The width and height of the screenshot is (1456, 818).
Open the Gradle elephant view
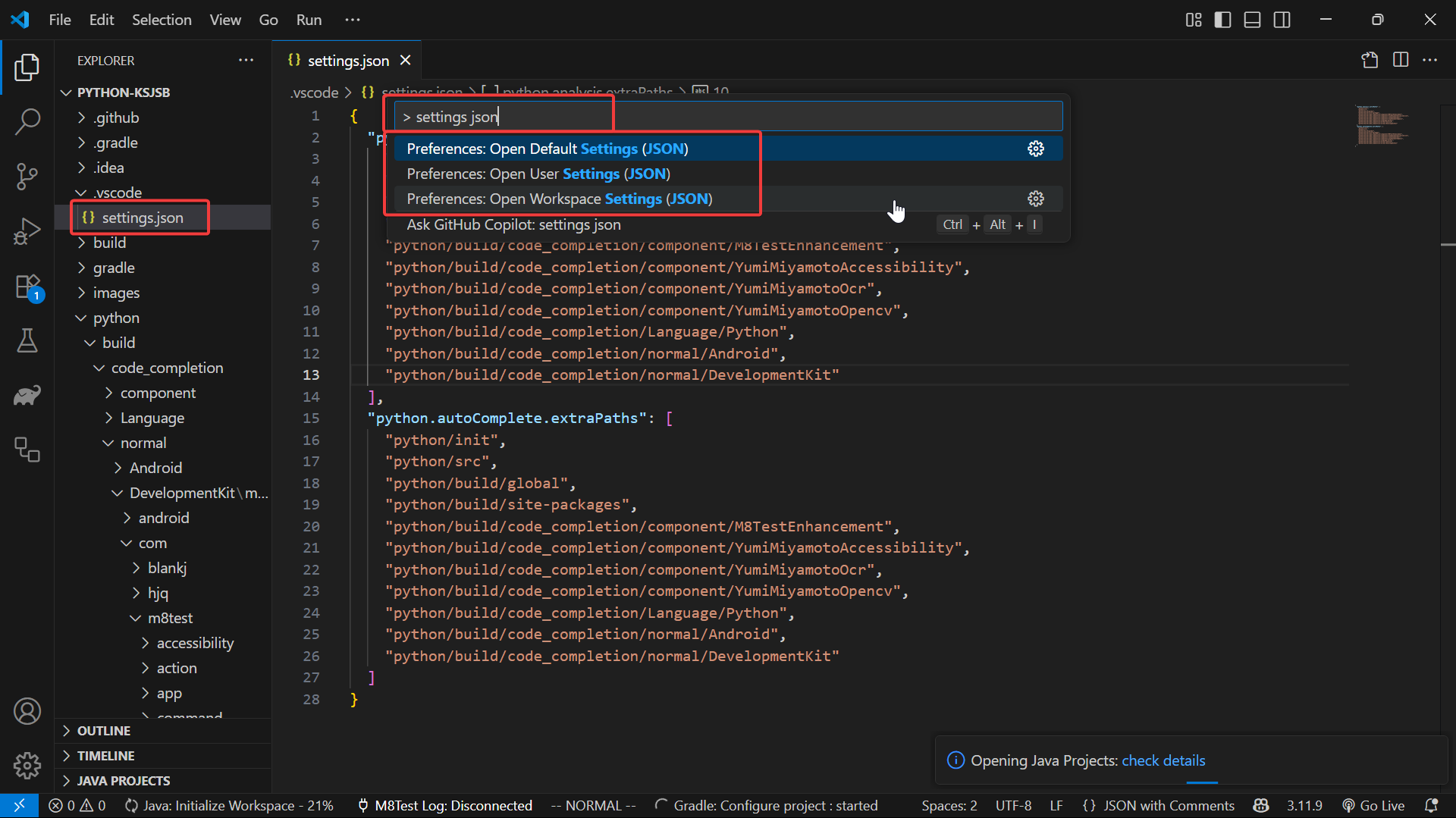pos(27,395)
